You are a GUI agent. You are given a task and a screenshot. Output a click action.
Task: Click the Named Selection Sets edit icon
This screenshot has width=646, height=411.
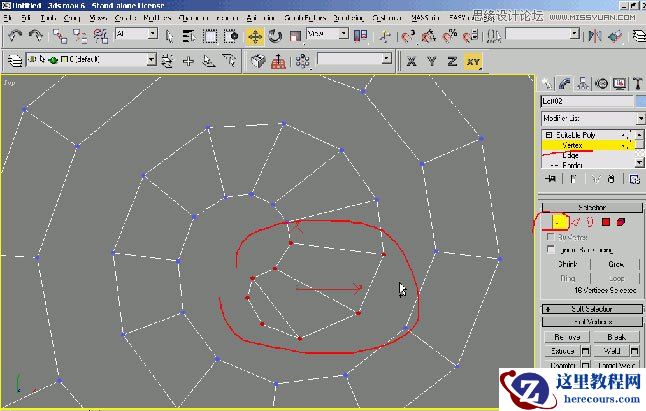pyautogui.click(x=493, y=36)
